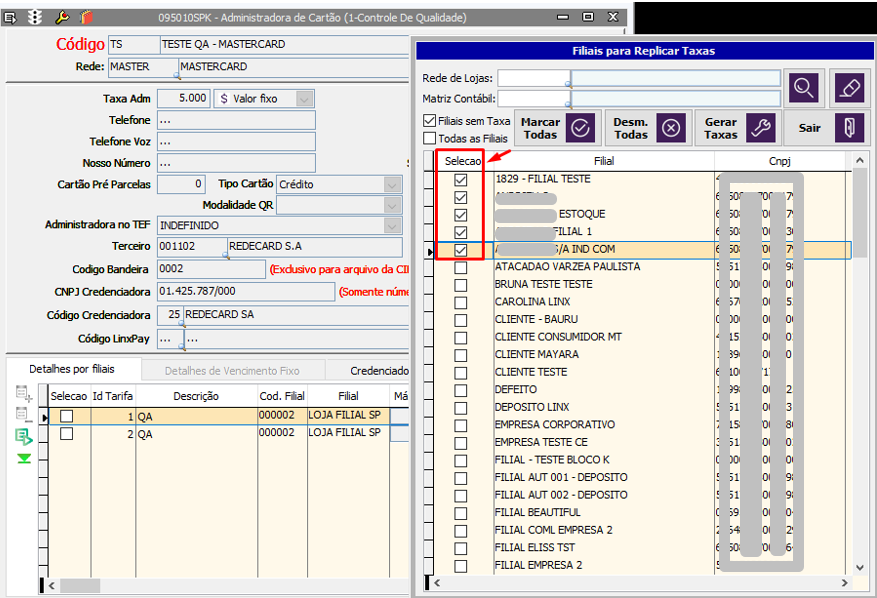877x598 pixels.
Task: Click the eraser clear button in Filiais dialog
Action: [x=850, y=88]
